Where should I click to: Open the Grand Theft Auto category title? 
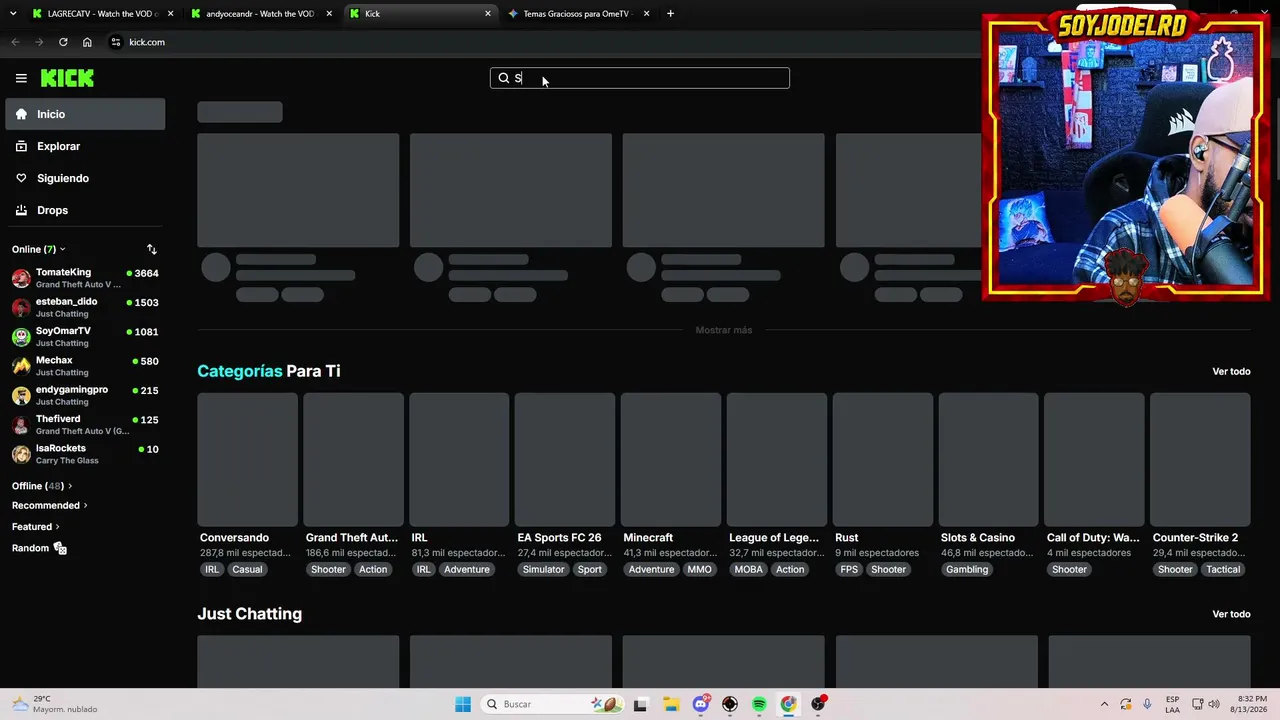pos(352,538)
